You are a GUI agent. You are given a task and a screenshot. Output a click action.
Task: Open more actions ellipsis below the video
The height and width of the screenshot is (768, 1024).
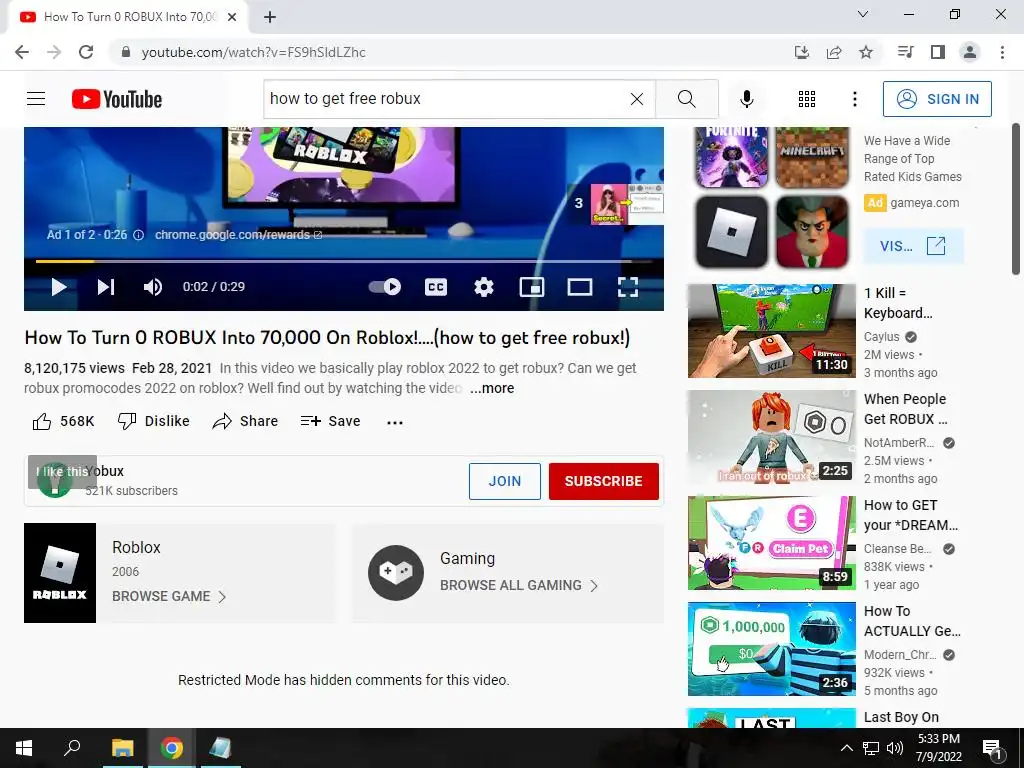pos(394,422)
